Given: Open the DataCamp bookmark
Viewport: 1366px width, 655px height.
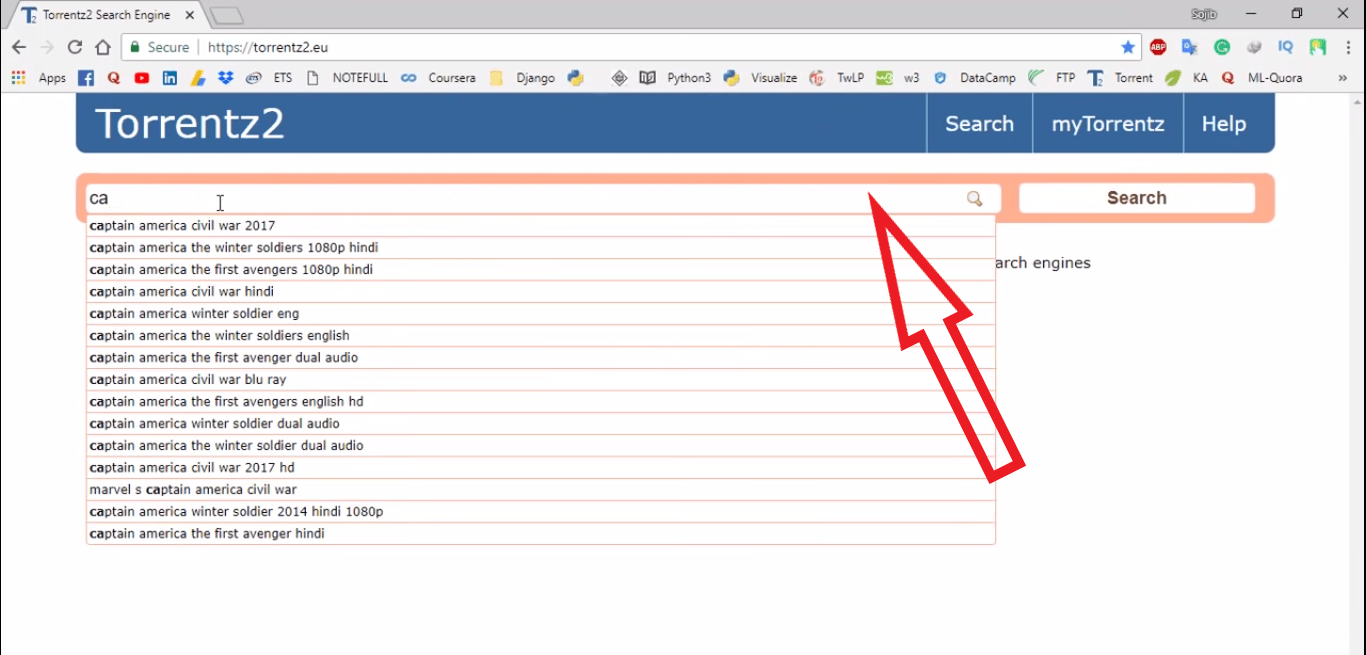Looking at the screenshot, I should click(975, 78).
